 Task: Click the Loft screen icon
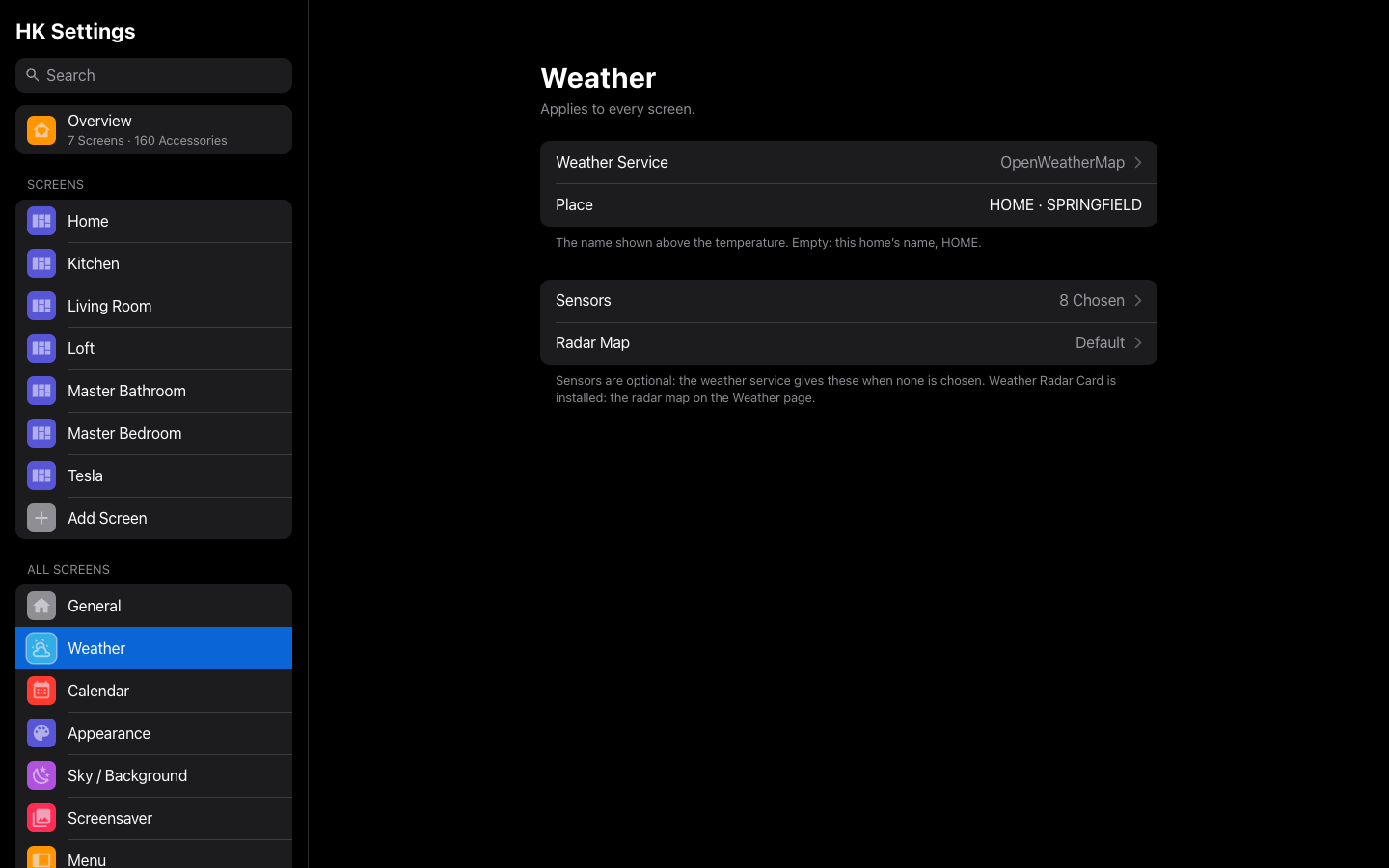point(41,348)
